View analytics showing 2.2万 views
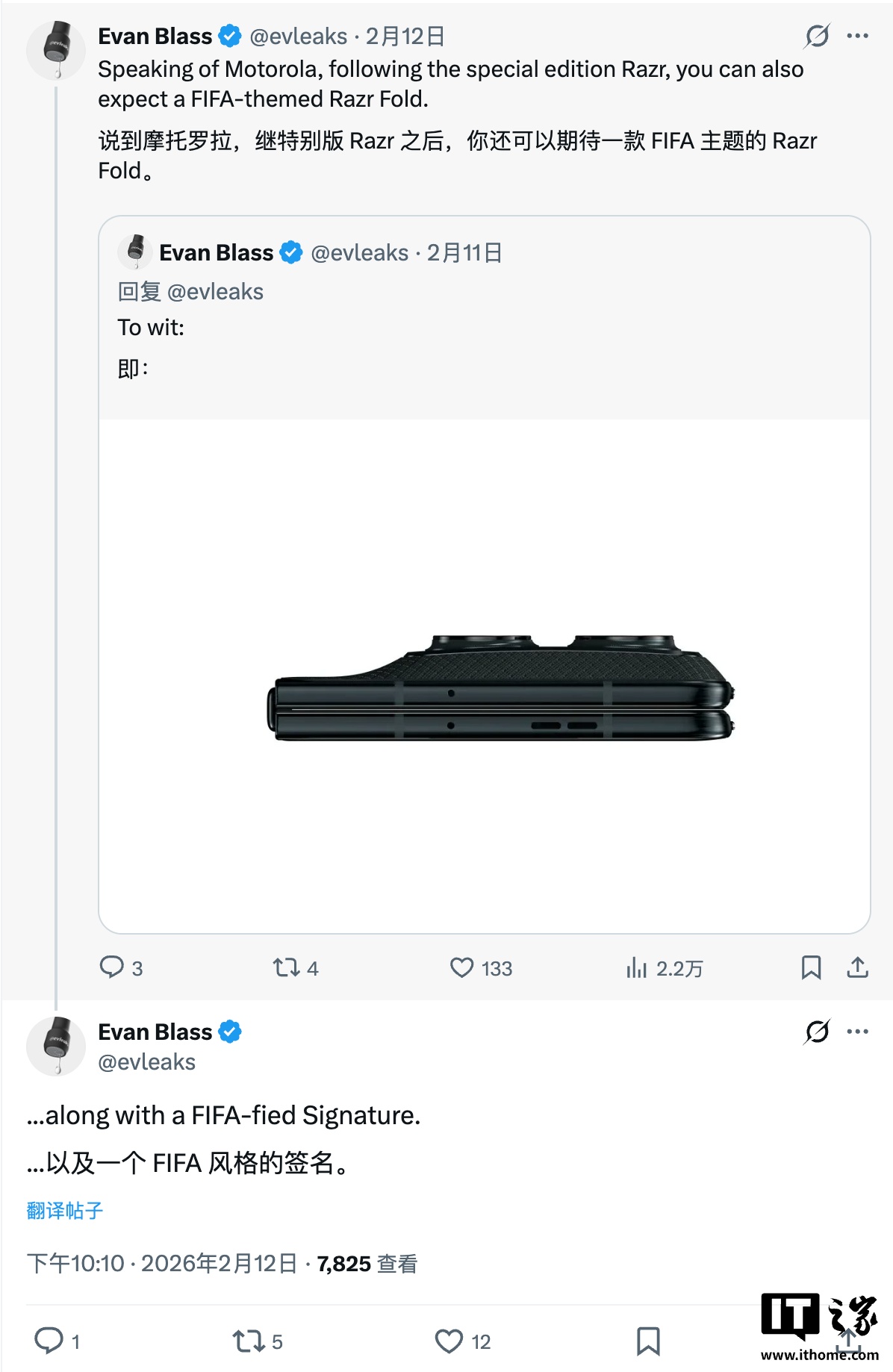This screenshot has width=893, height=1372. (637, 967)
